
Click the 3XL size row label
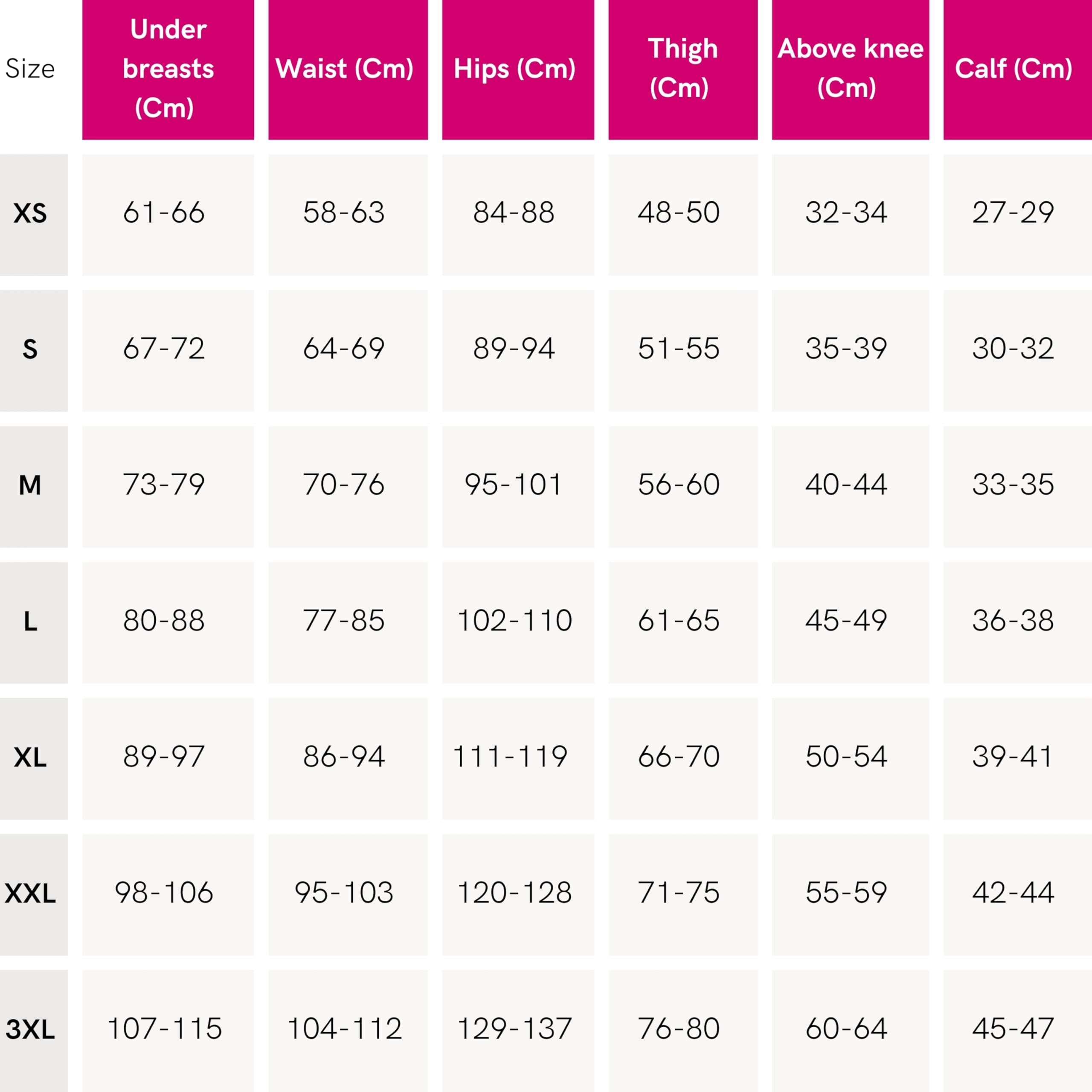coord(31,1030)
